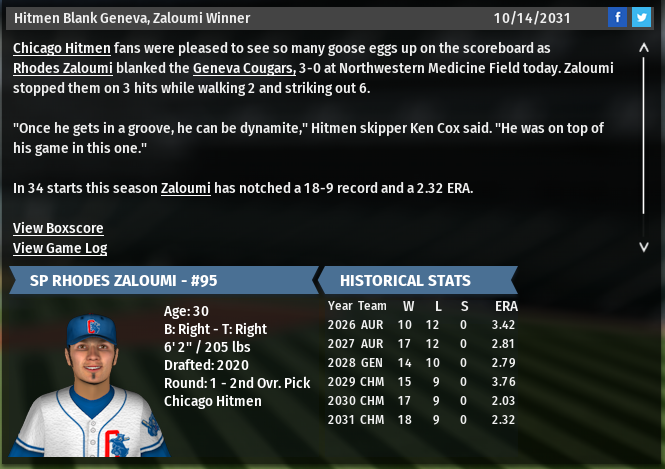
Task: Select the 2031 CHM stats row
Action: 420,419
